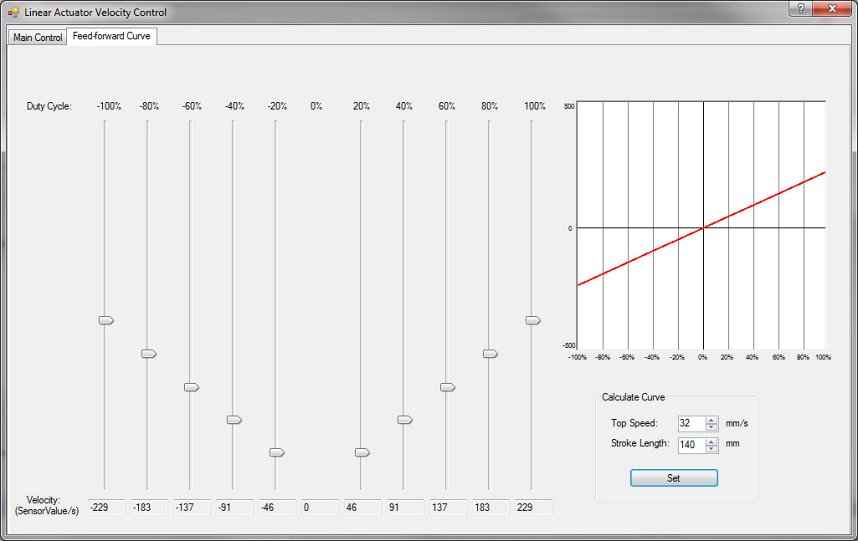Screen dimensions: 858x541
Task: Click the Top Speed label
Action: point(634,423)
